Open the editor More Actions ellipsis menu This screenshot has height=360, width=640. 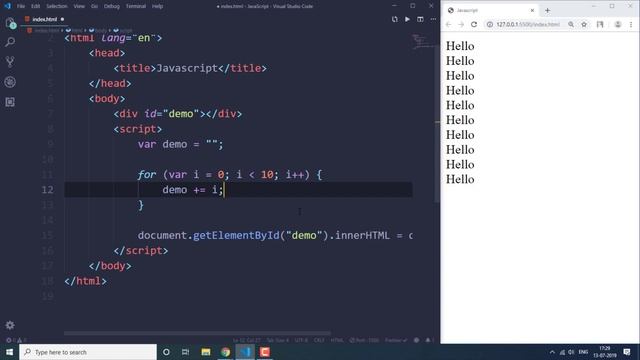pos(433,19)
